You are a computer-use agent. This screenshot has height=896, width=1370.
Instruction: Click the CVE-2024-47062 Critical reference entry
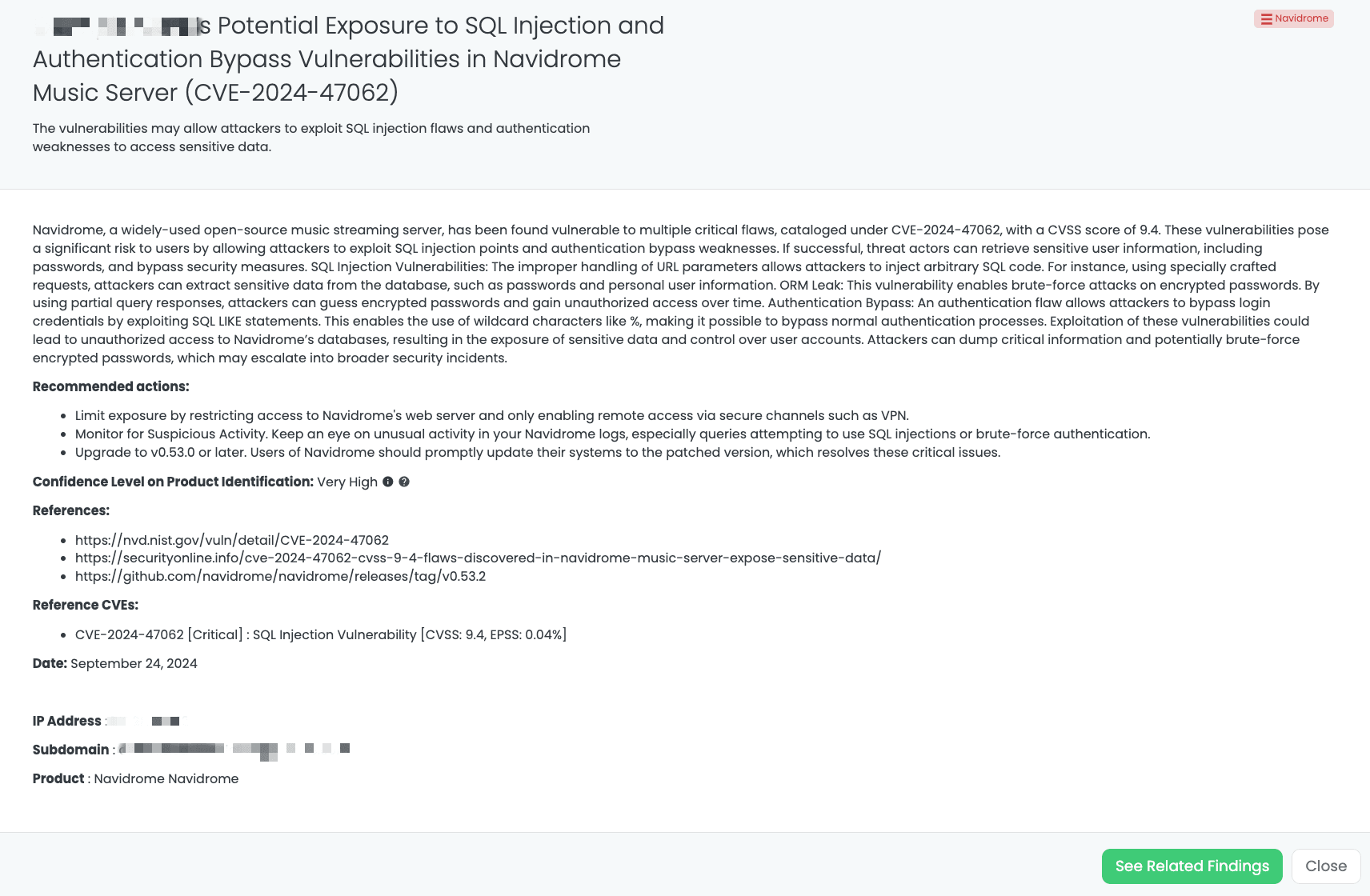320,634
